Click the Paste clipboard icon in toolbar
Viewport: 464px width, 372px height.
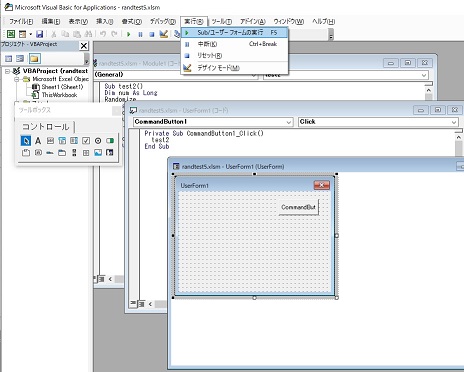click(77, 34)
